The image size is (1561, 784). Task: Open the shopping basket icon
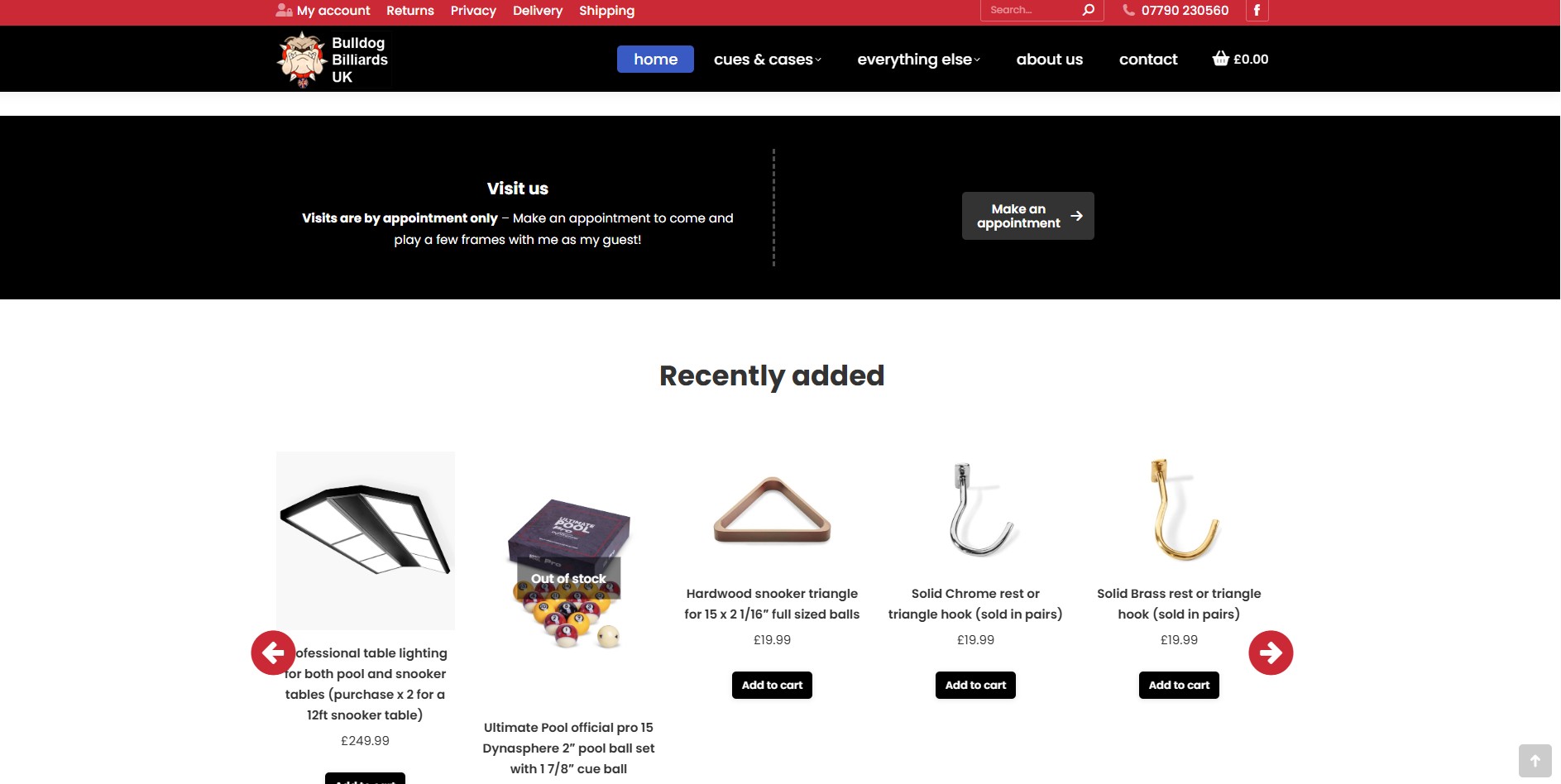pyautogui.click(x=1220, y=59)
